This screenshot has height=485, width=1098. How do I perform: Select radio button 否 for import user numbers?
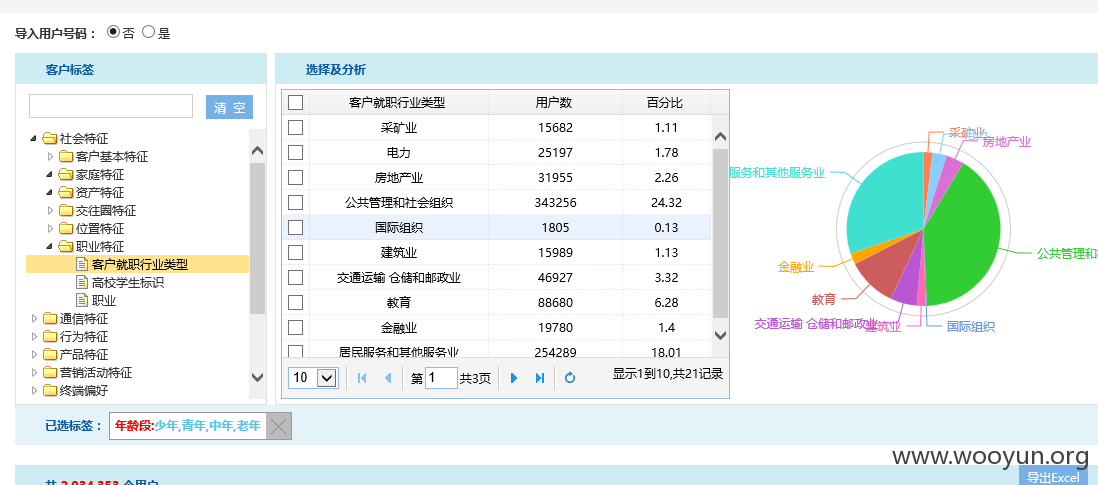coord(113,31)
